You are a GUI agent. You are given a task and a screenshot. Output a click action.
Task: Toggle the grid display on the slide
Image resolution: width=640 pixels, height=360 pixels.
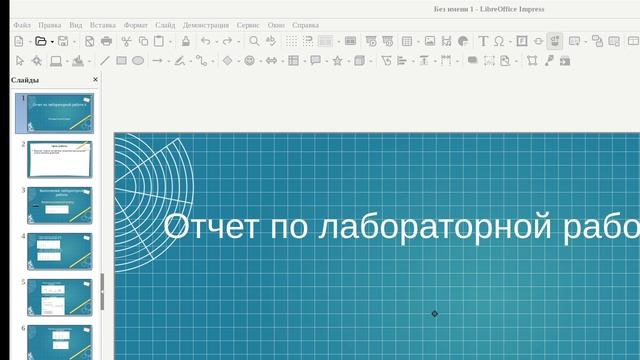pyautogui.click(x=291, y=41)
